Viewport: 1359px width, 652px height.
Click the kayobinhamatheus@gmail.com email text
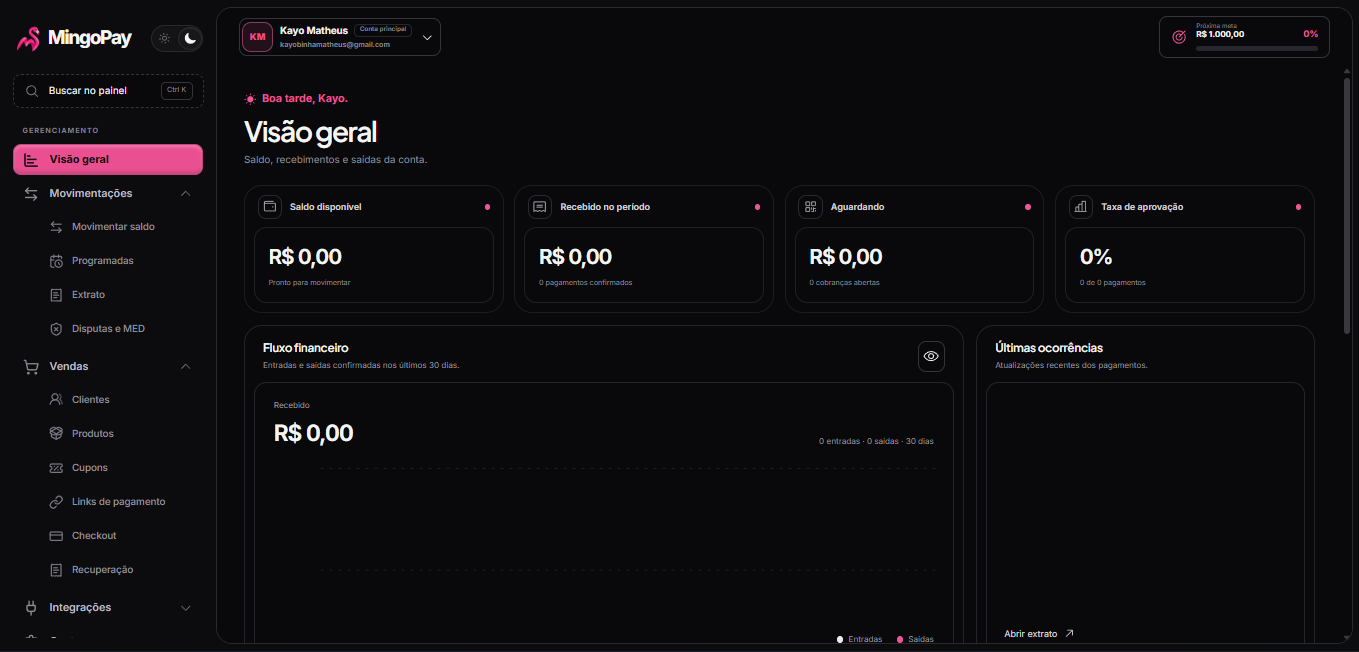point(335,45)
